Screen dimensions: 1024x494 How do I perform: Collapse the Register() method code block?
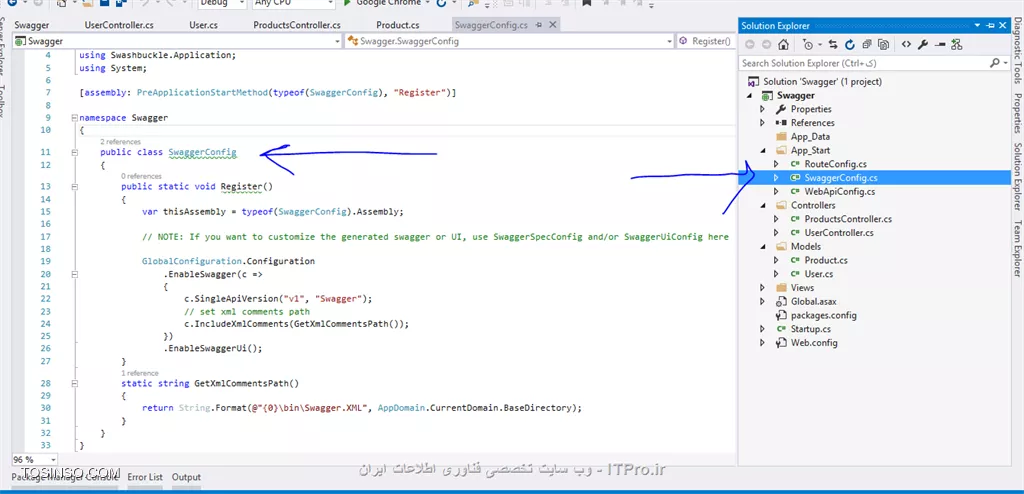point(73,186)
